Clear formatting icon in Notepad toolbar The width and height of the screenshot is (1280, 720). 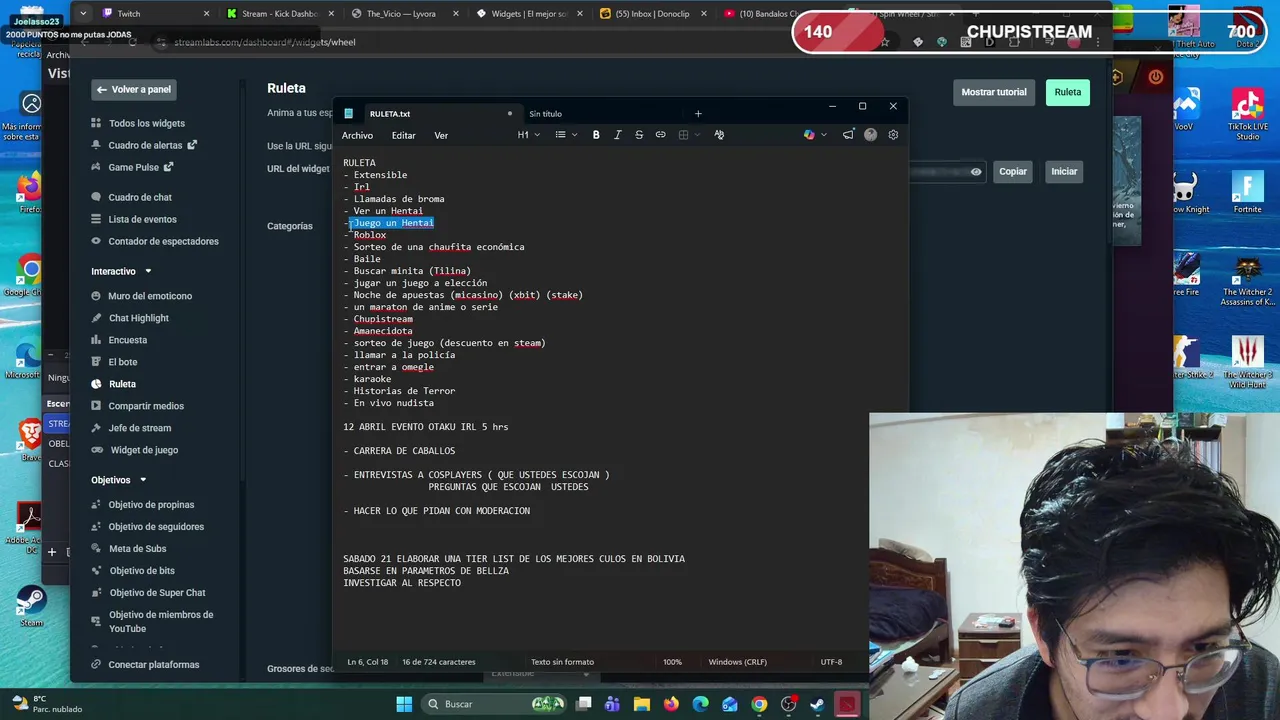click(x=719, y=135)
